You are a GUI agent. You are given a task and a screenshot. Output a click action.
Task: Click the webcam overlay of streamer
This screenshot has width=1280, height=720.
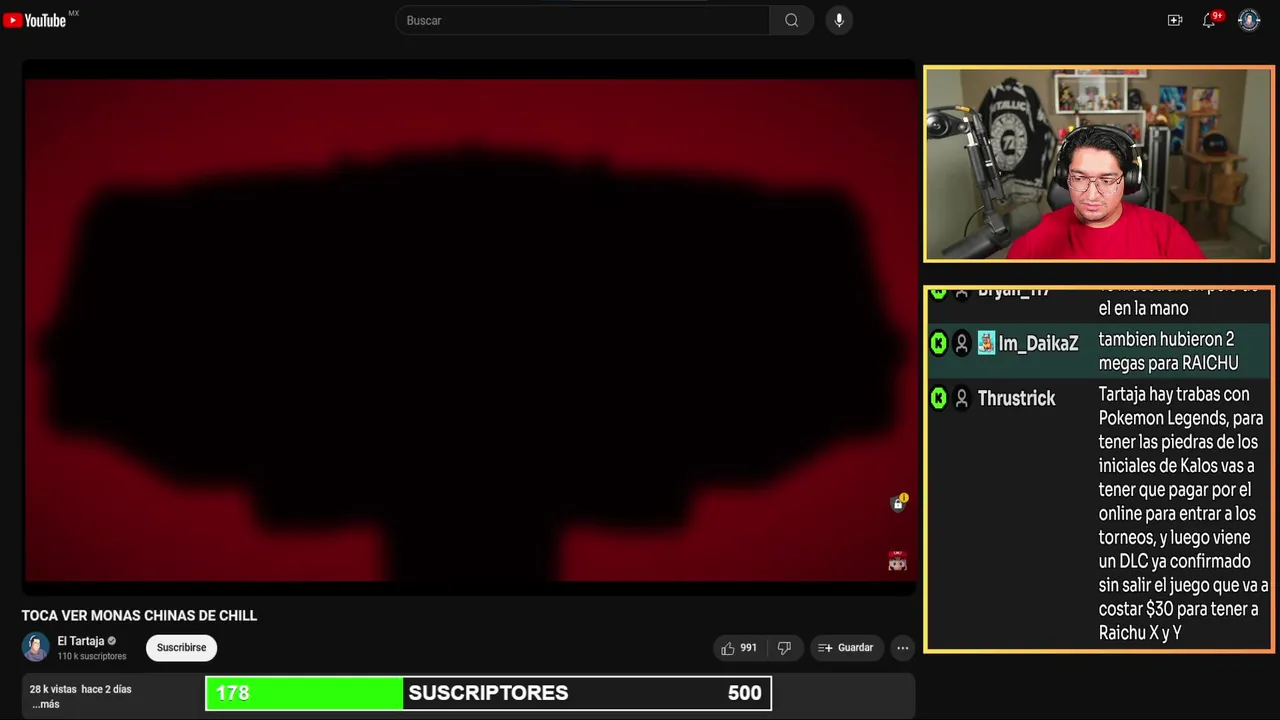[x=1099, y=164]
